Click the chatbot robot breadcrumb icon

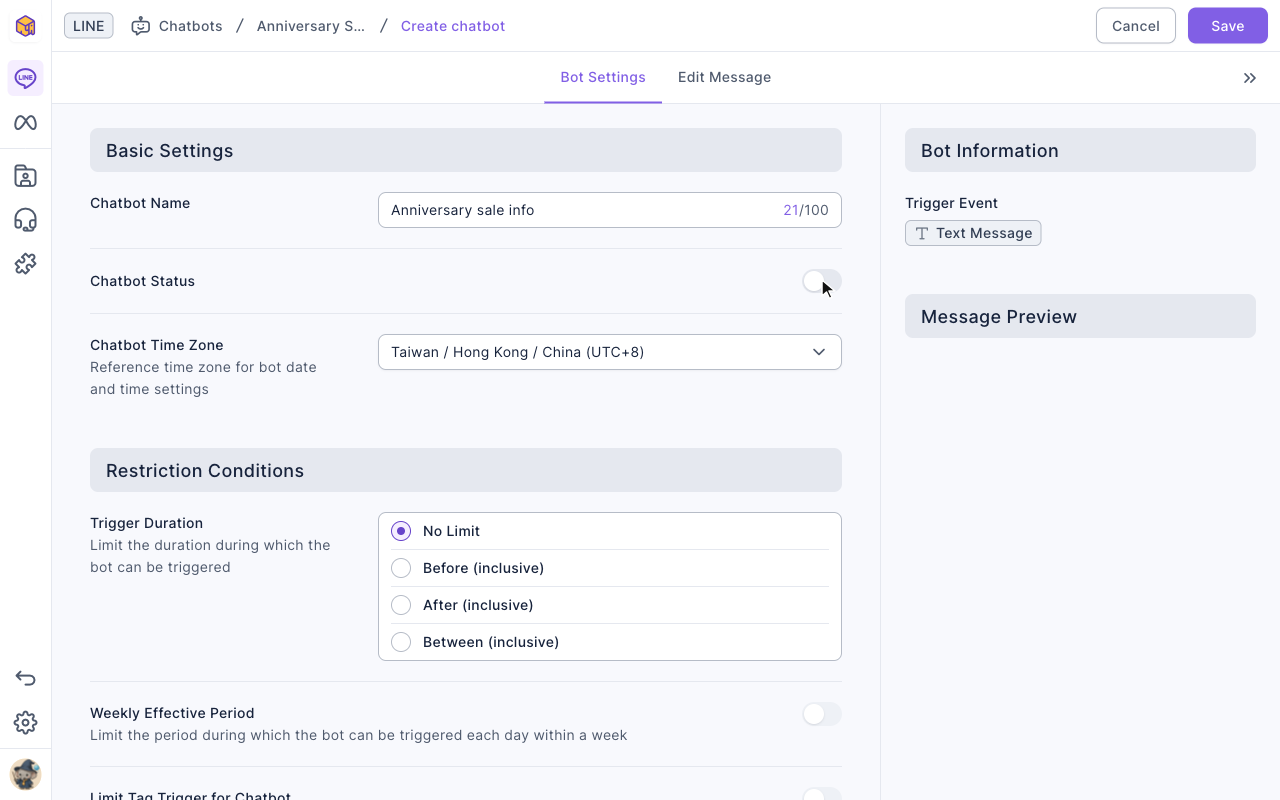[x=141, y=26]
